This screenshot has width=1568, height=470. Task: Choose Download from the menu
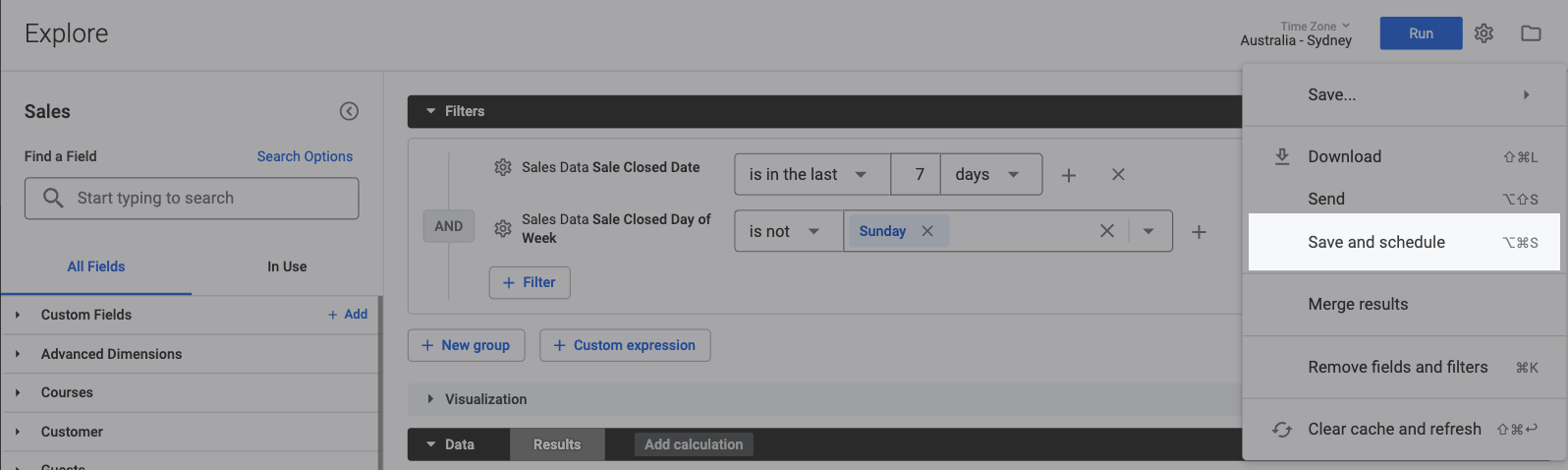(x=1405, y=156)
